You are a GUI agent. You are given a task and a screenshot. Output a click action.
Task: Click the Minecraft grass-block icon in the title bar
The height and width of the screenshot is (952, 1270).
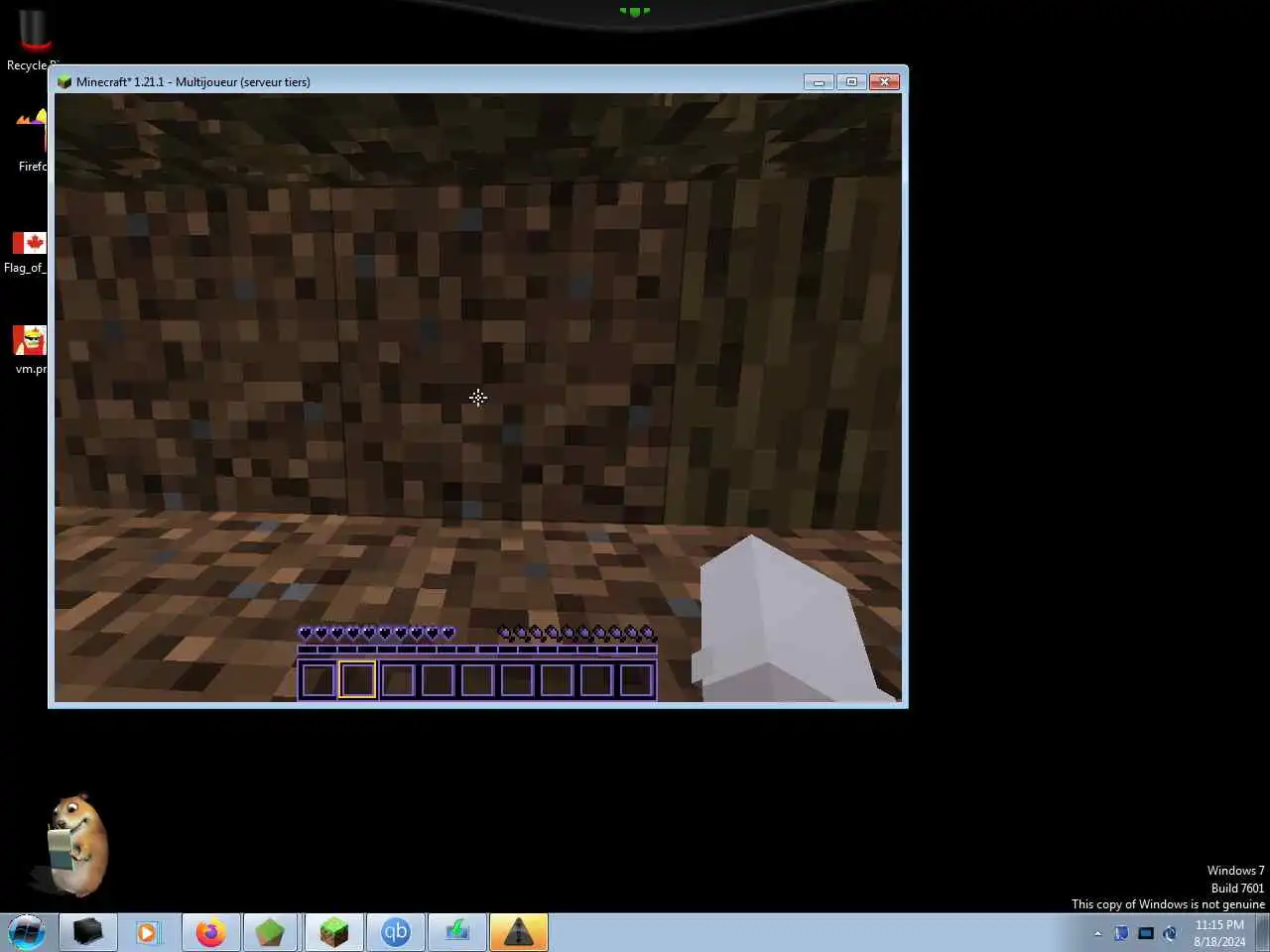coord(64,81)
